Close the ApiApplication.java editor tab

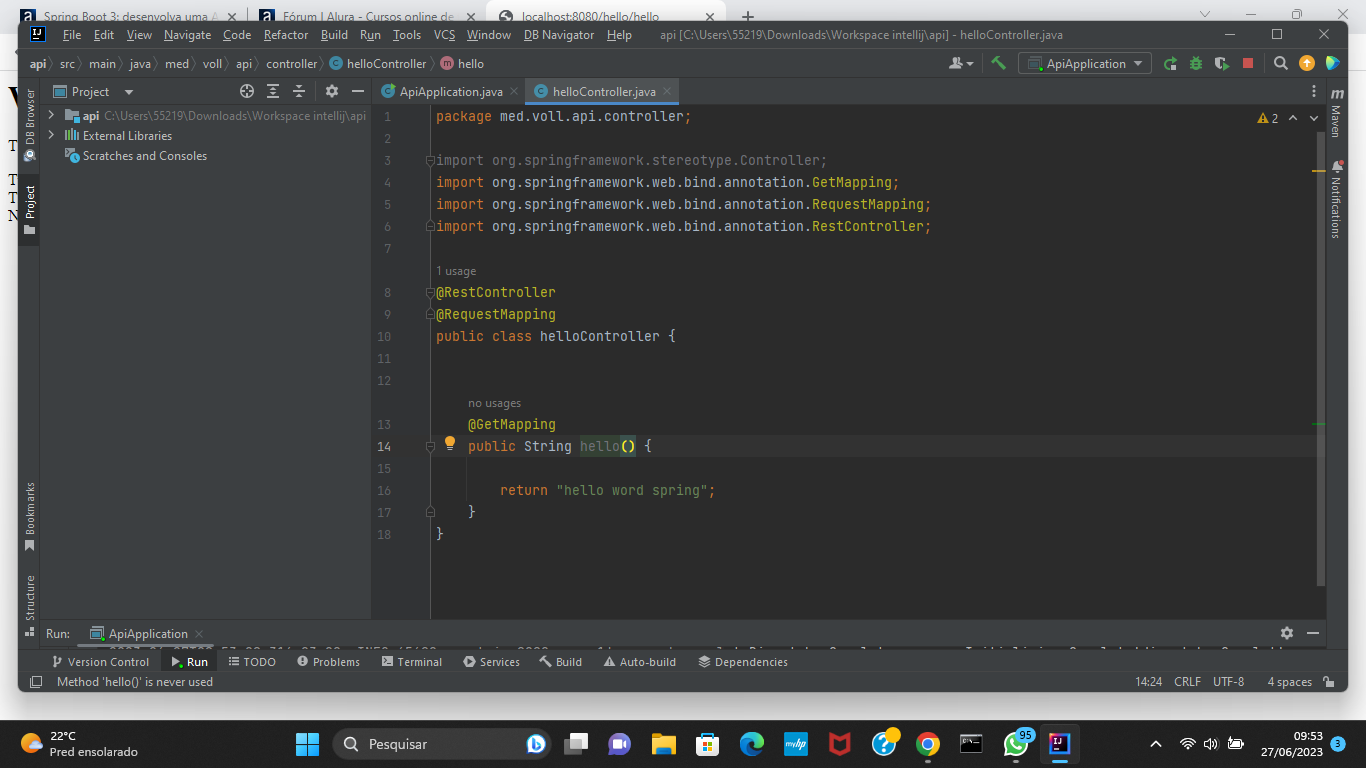point(514,91)
